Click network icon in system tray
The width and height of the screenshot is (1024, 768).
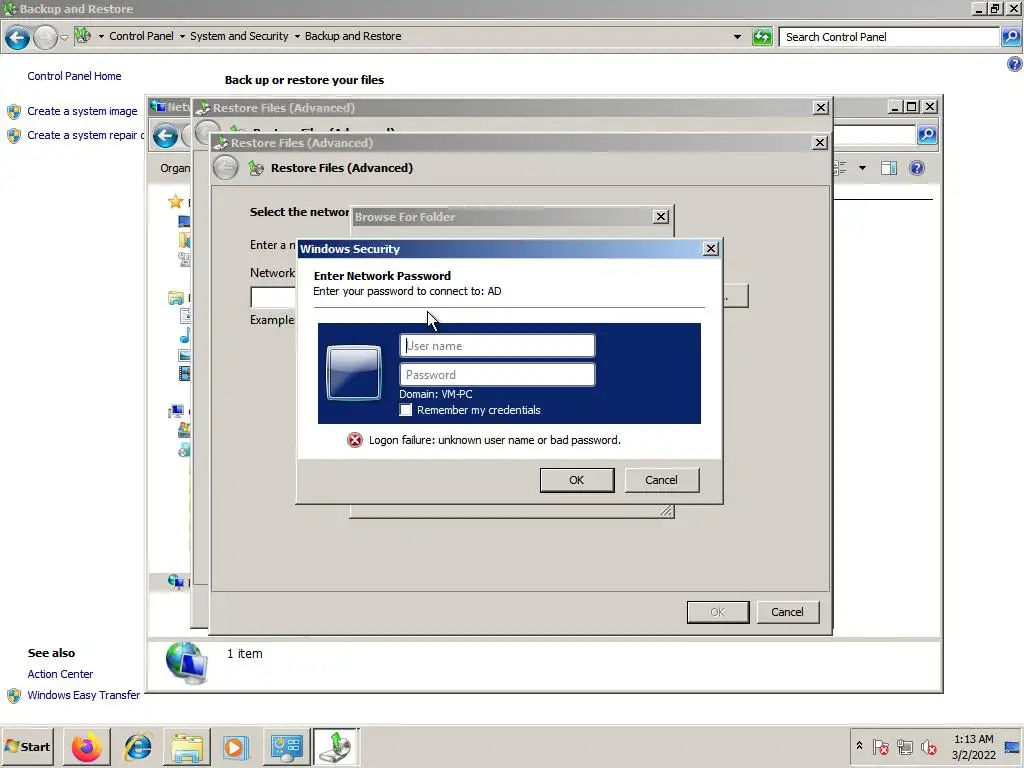coord(904,746)
